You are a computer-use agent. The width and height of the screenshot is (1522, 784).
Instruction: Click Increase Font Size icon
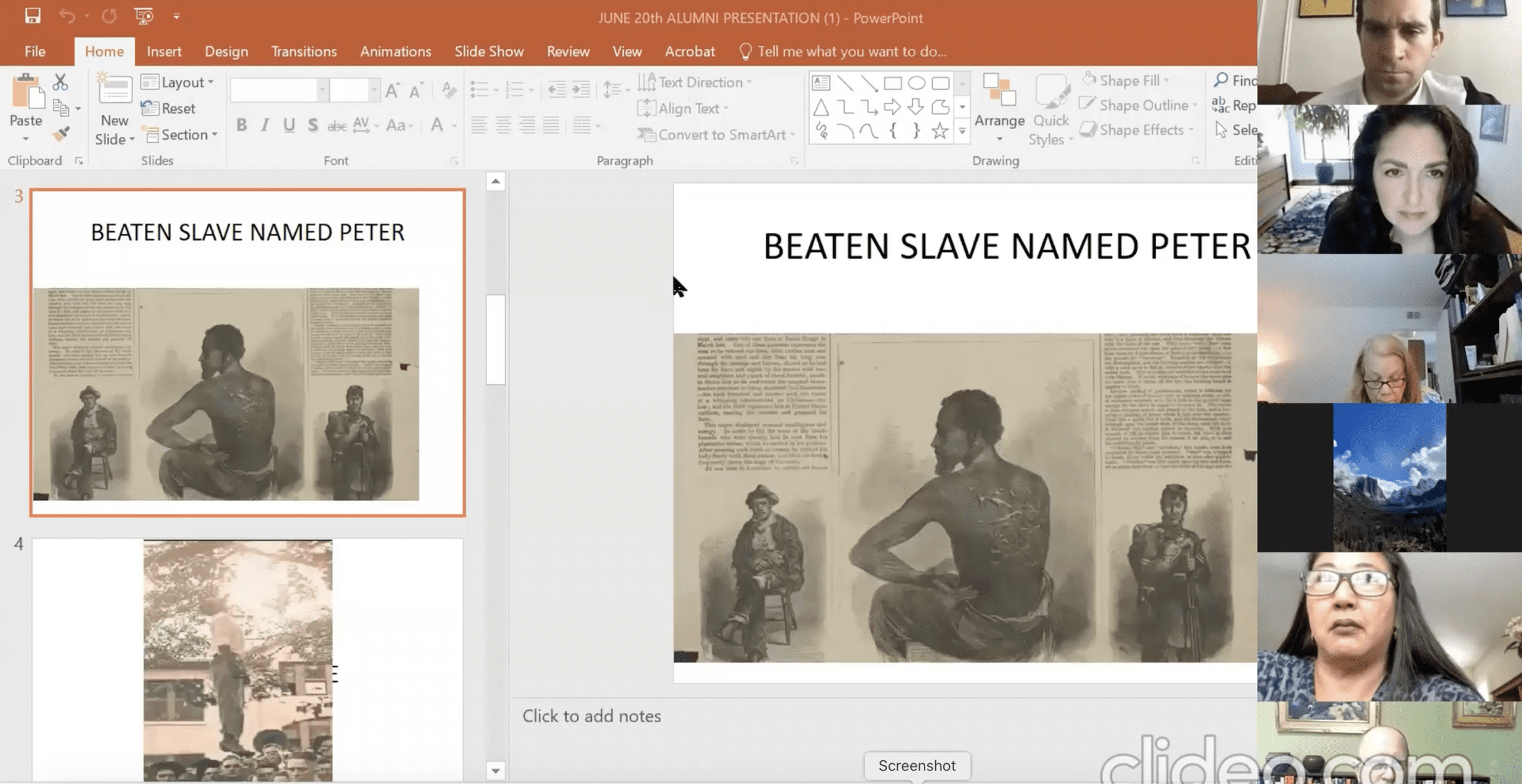click(x=392, y=90)
